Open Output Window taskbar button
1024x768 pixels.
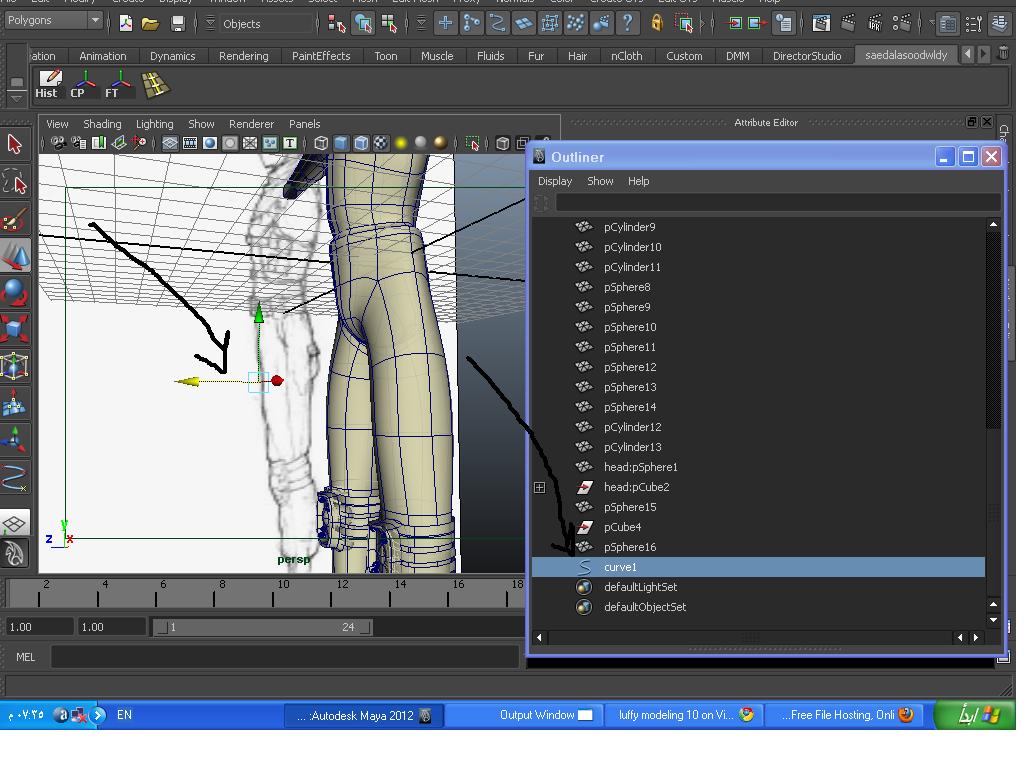[524, 716]
